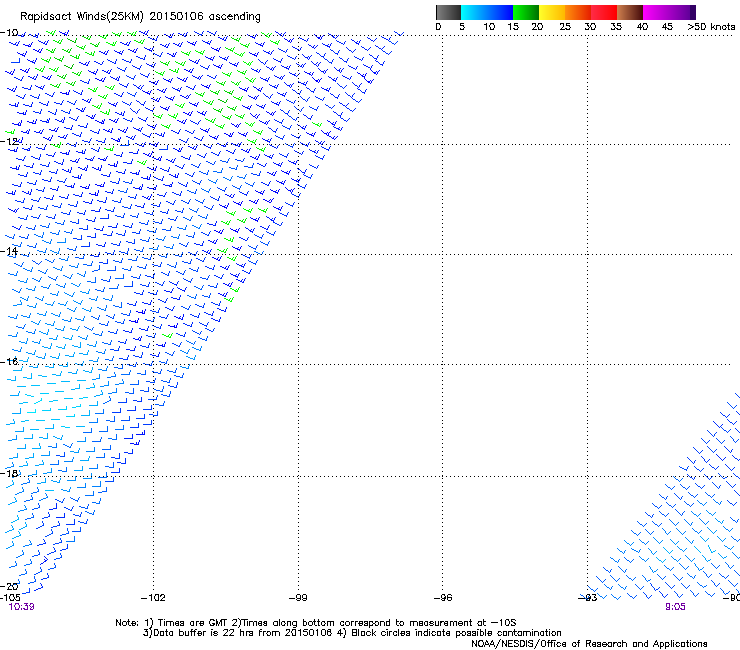Click the green 15-20 knots color band

coord(526,12)
